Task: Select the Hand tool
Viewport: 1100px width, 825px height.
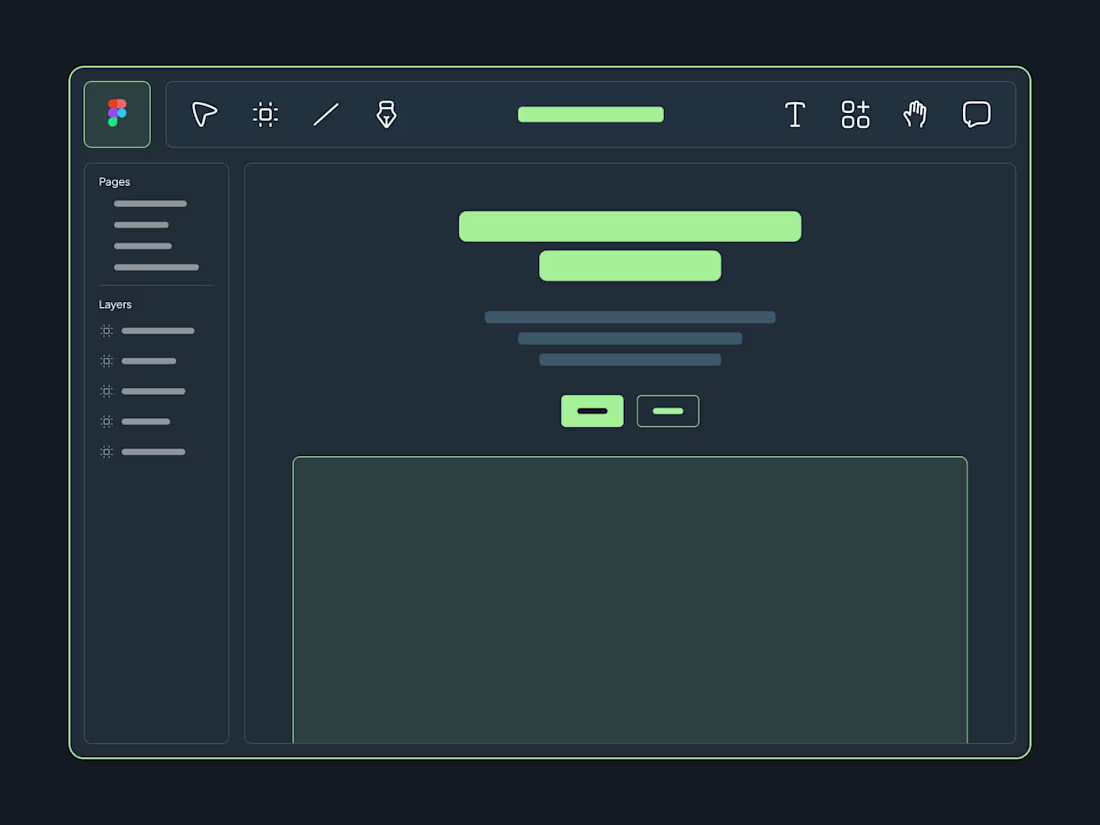Action: tap(915, 114)
